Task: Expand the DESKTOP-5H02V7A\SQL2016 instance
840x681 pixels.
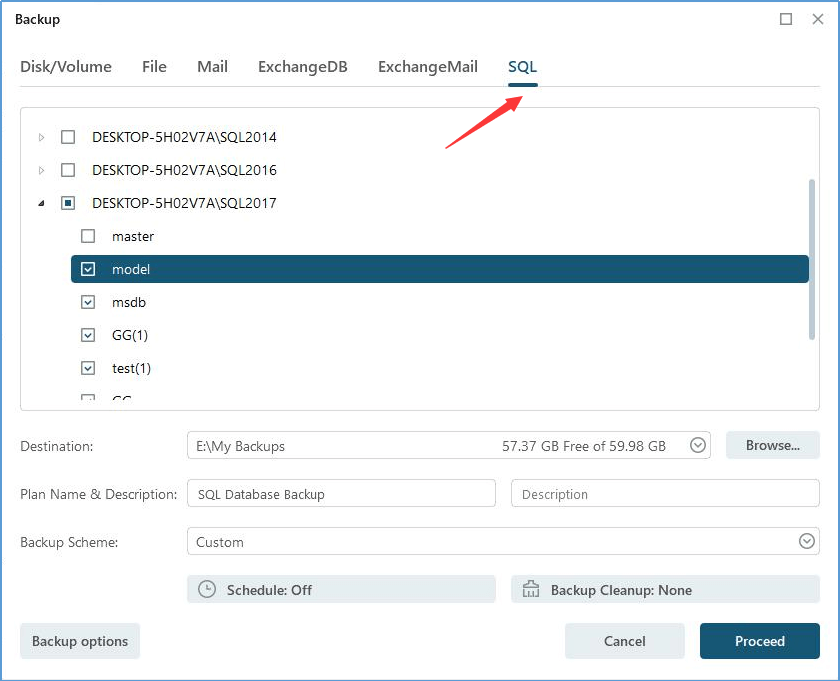Action: coord(41,170)
